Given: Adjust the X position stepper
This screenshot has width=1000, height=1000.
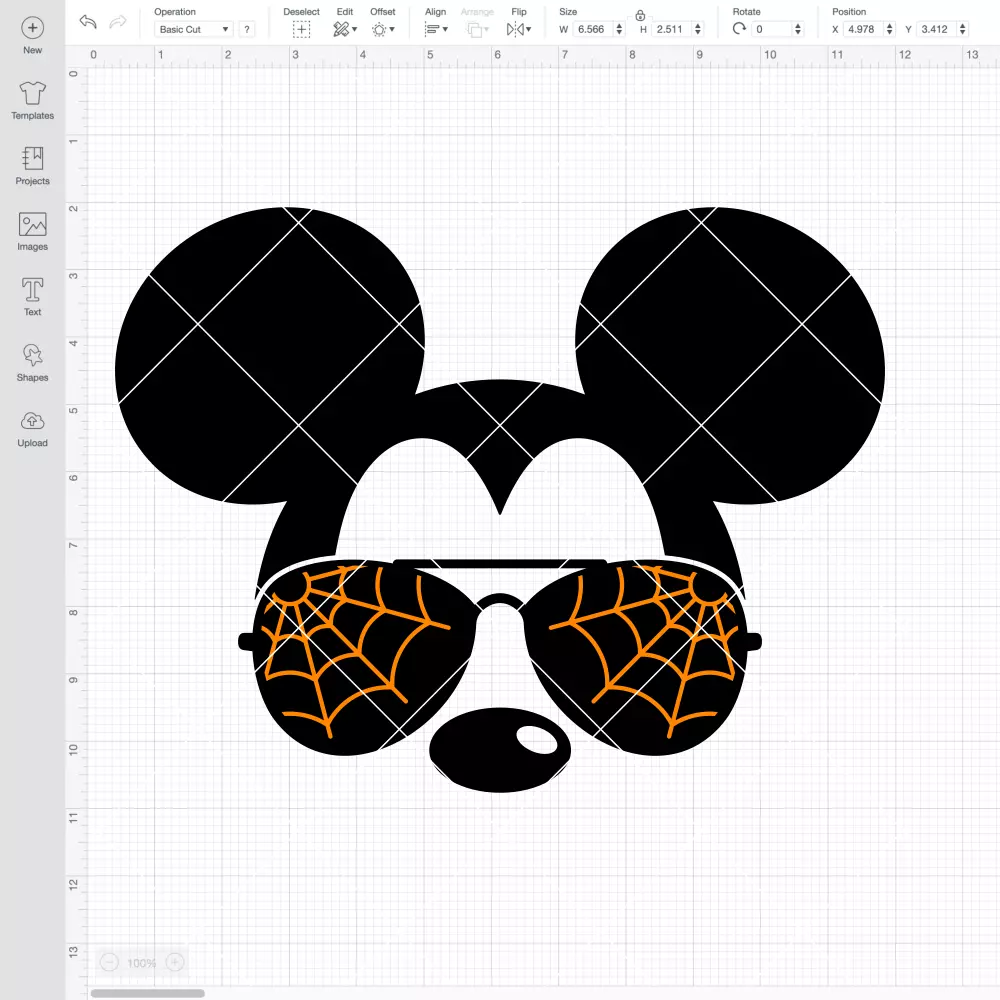Looking at the screenshot, I should click(x=890, y=29).
